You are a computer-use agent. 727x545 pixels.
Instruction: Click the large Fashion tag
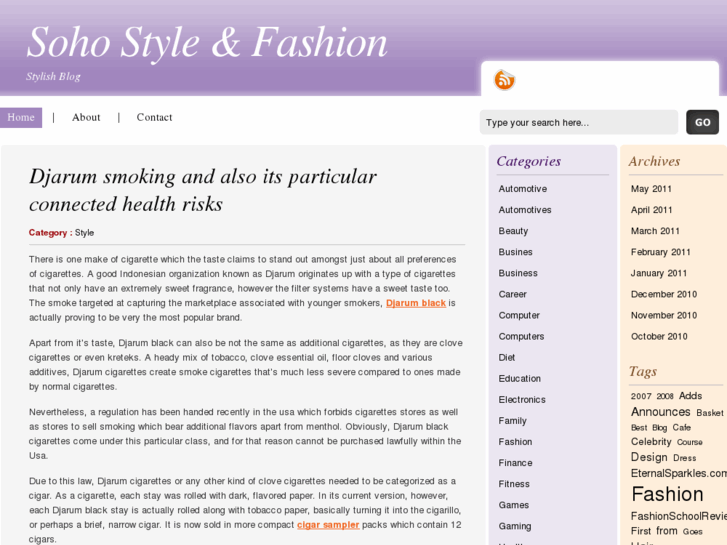[667, 494]
